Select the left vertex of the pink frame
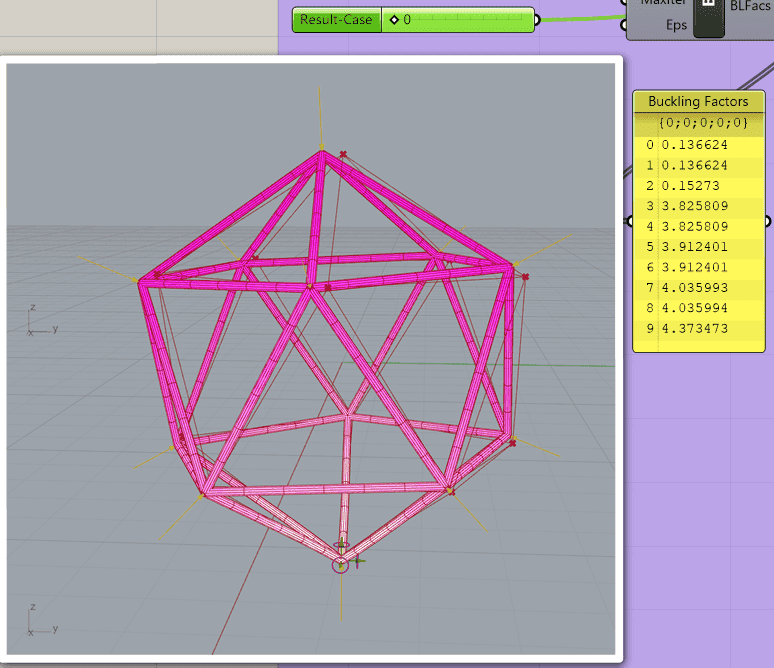Screen dimensions: 774x668 click(140, 282)
